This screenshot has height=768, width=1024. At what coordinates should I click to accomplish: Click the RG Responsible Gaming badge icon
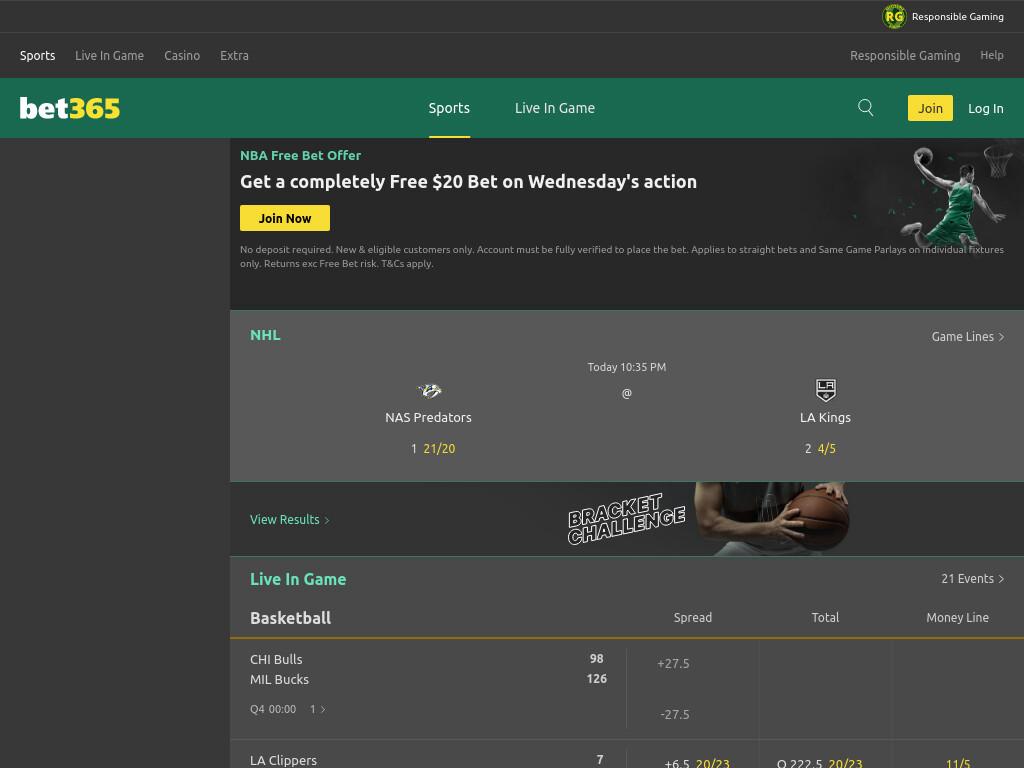tap(894, 16)
